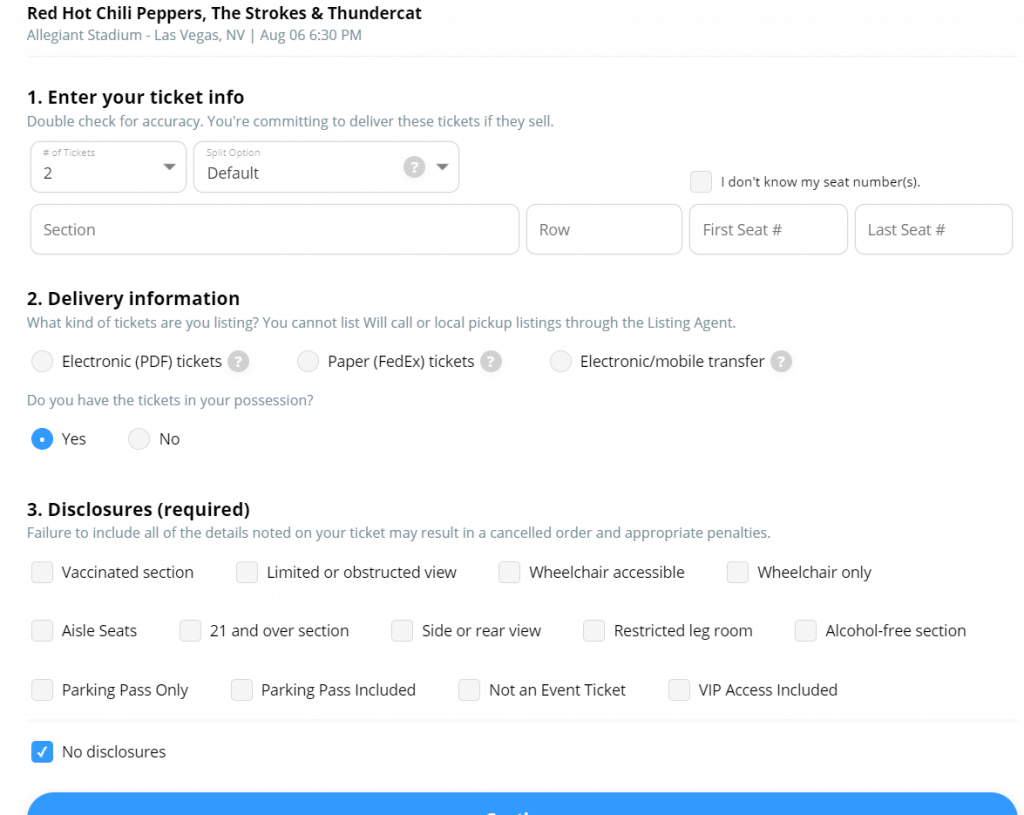Show help for Electronic (PDF) tickets
Viewport: 1024px width, 815px height.
click(238, 361)
